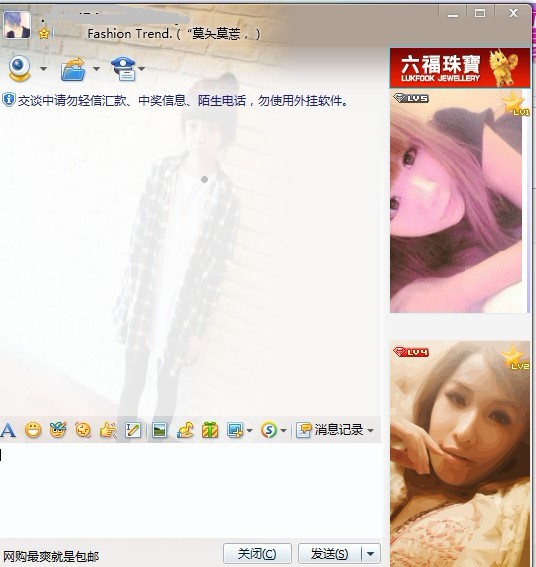Open the handwriting input pencil icon
Screen dimensions: 536x567
[x=133, y=430]
